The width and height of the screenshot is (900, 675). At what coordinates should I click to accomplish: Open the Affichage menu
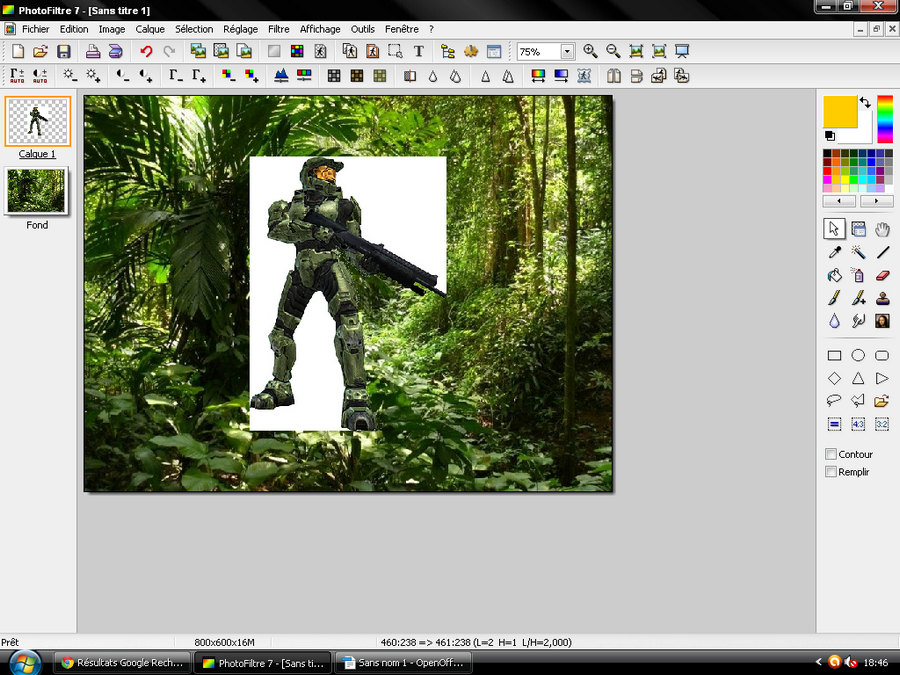point(320,29)
